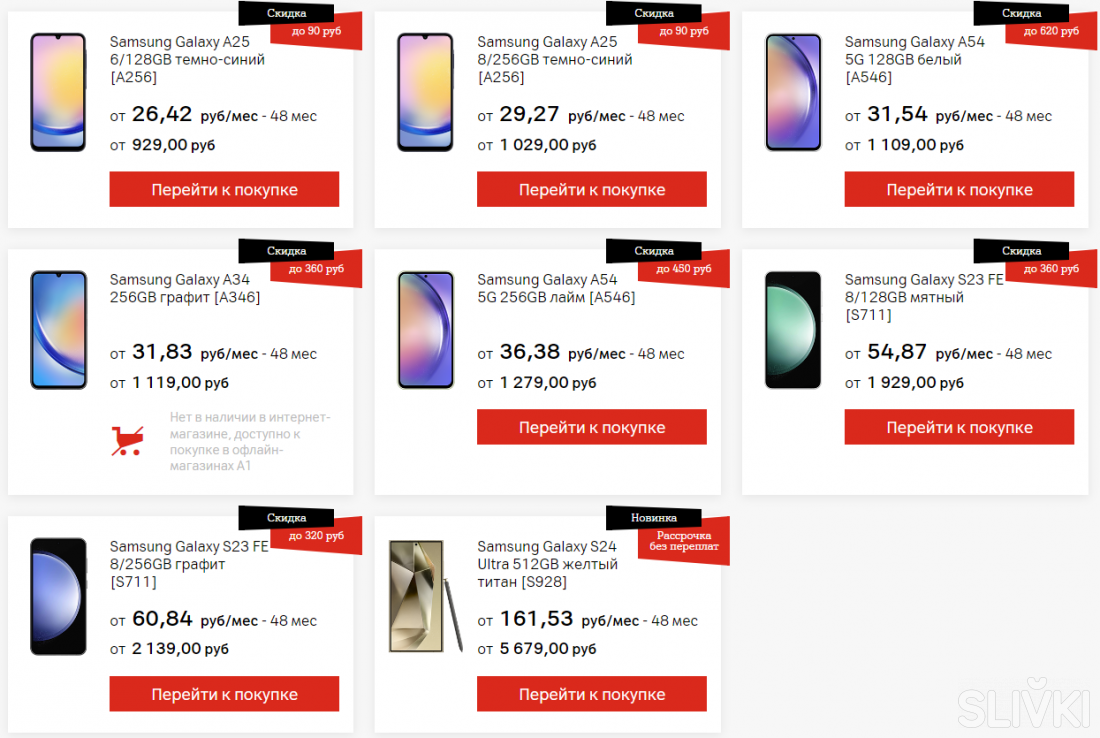Open the Galaxy A34 graphite phone image
The image size is (1100, 738).
(x=58, y=329)
